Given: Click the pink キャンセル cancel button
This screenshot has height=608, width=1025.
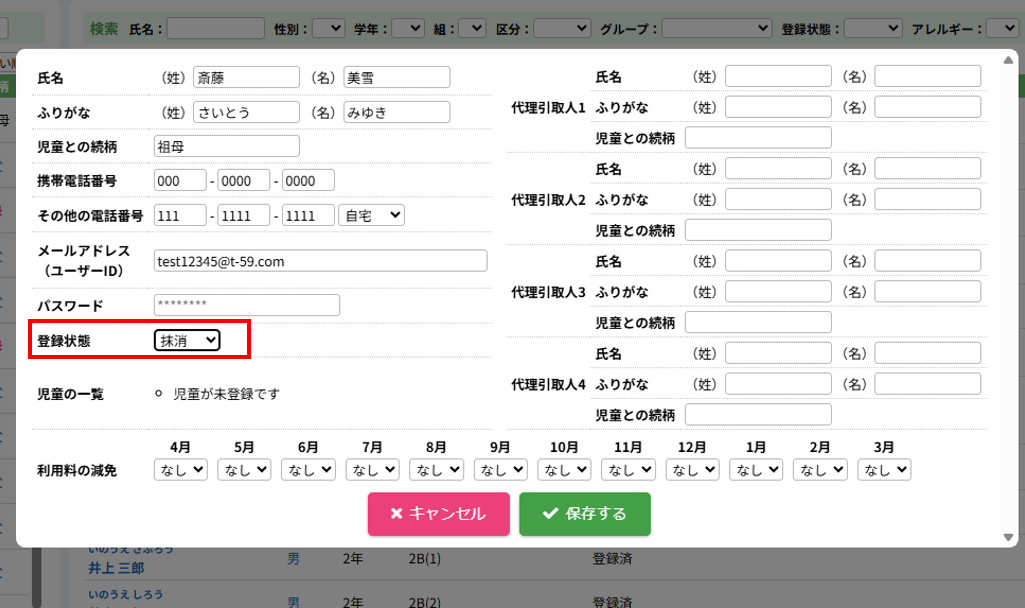Looking at the screenshot, I should (x=438, y=514).
